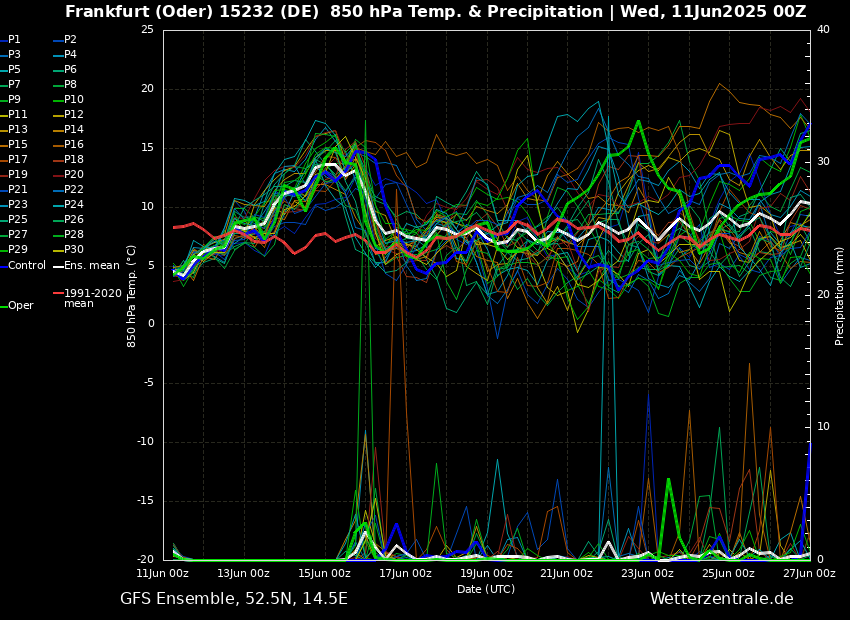The width and height of the screenshot is (850, 620).
Task: Select the 30 precipitation axis label
Action: click(x=823, y=162)
